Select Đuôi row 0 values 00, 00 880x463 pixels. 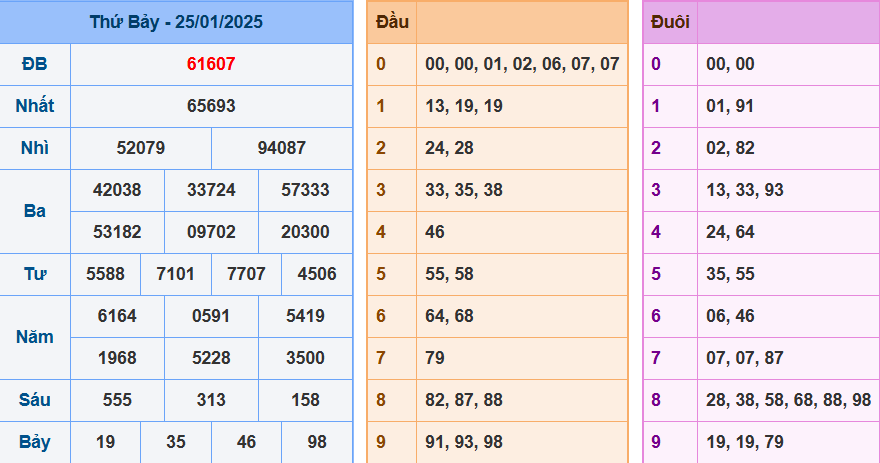730,64
